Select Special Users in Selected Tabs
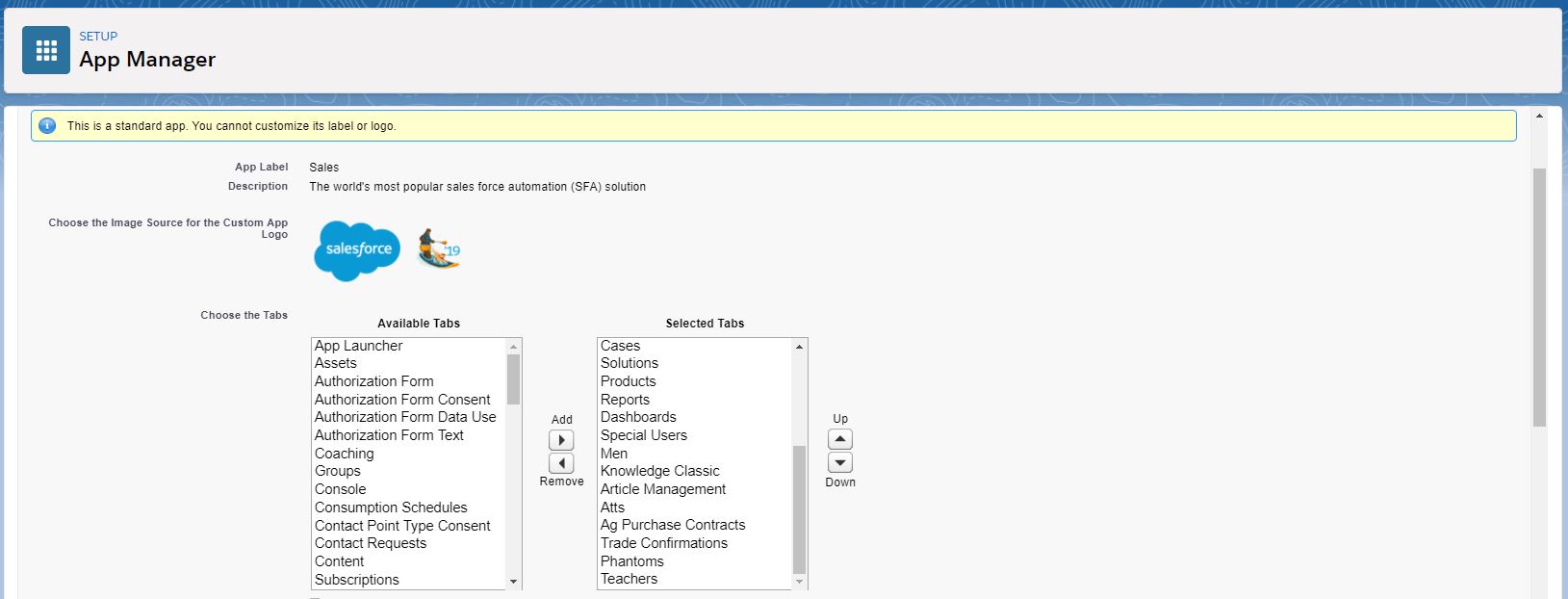The image size is (1568, 599). [x=694, y=435]
